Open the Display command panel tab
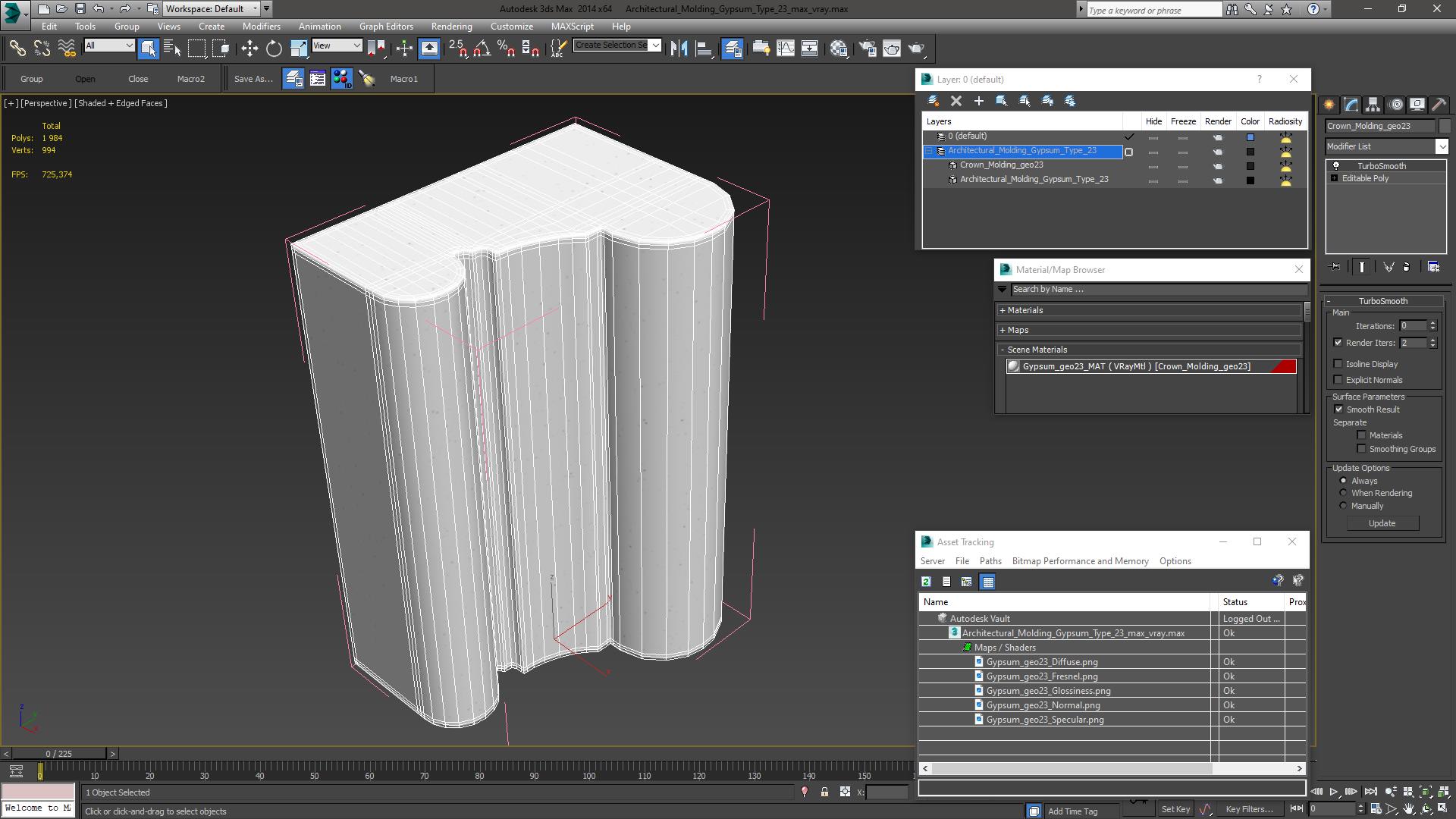Image resolution: width=1456 pixels, height=819 pixels. (x=1417, y=105)
